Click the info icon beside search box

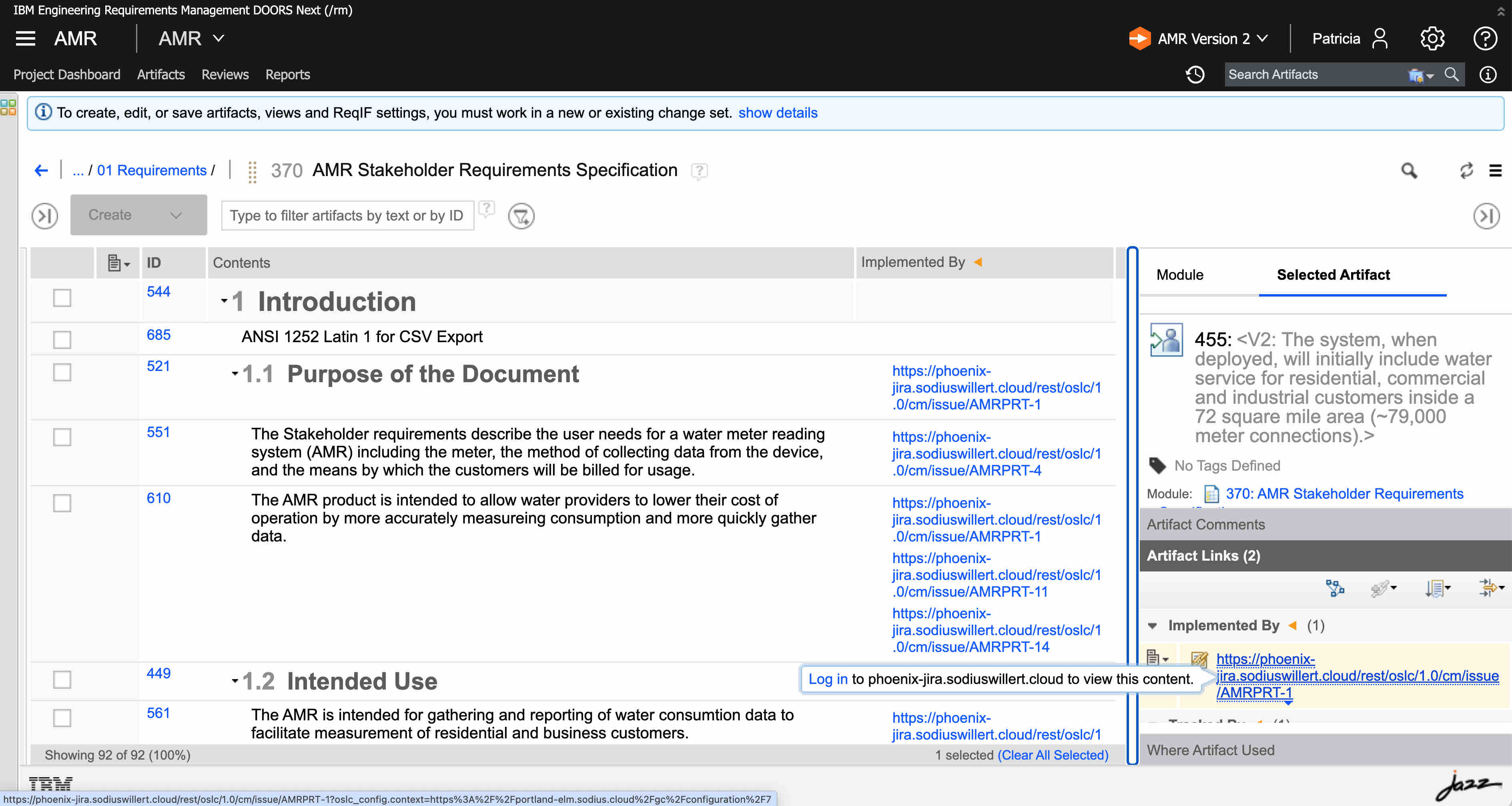pos(1487,74)
